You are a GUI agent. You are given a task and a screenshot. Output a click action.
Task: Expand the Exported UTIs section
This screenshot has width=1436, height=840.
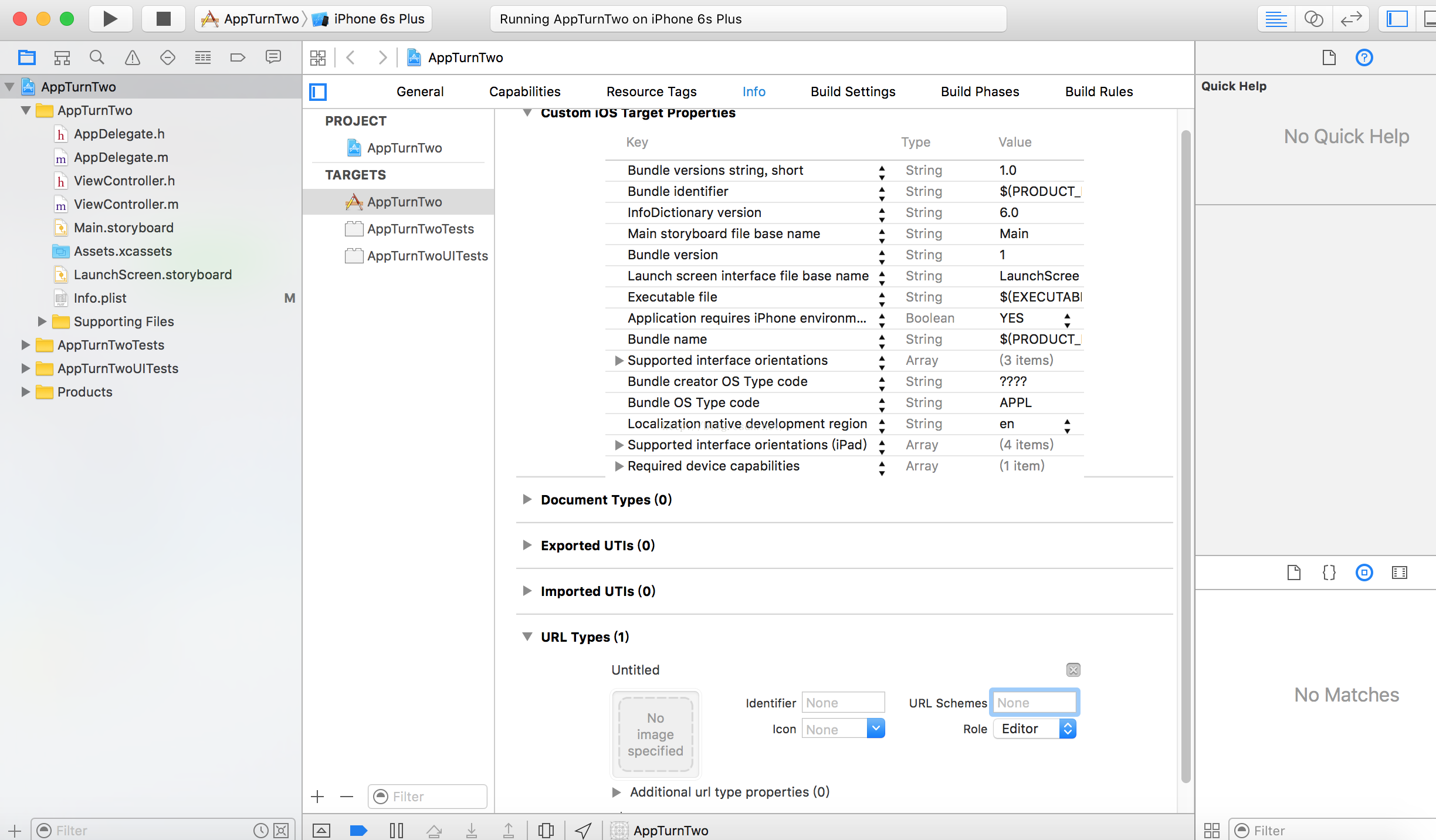(x=527, y=545)
